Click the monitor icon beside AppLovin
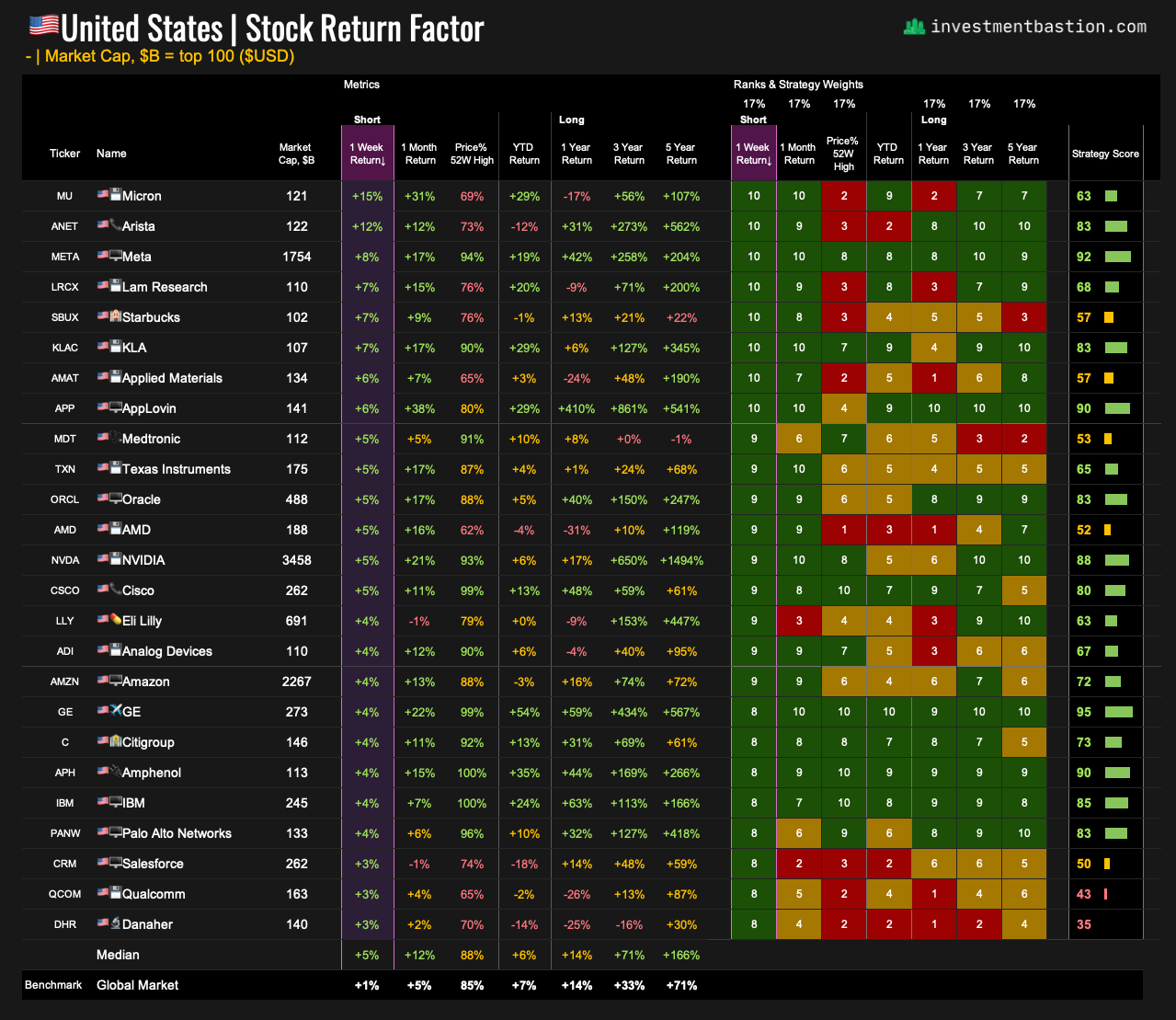Screen dimensions: 1176x1020 pos(116,407)
